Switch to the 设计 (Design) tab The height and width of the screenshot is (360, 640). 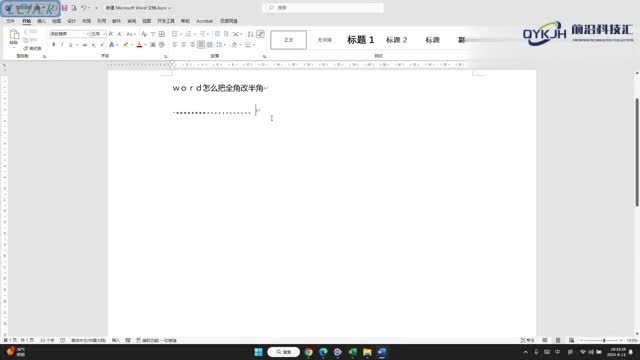[x=71, y=21]
